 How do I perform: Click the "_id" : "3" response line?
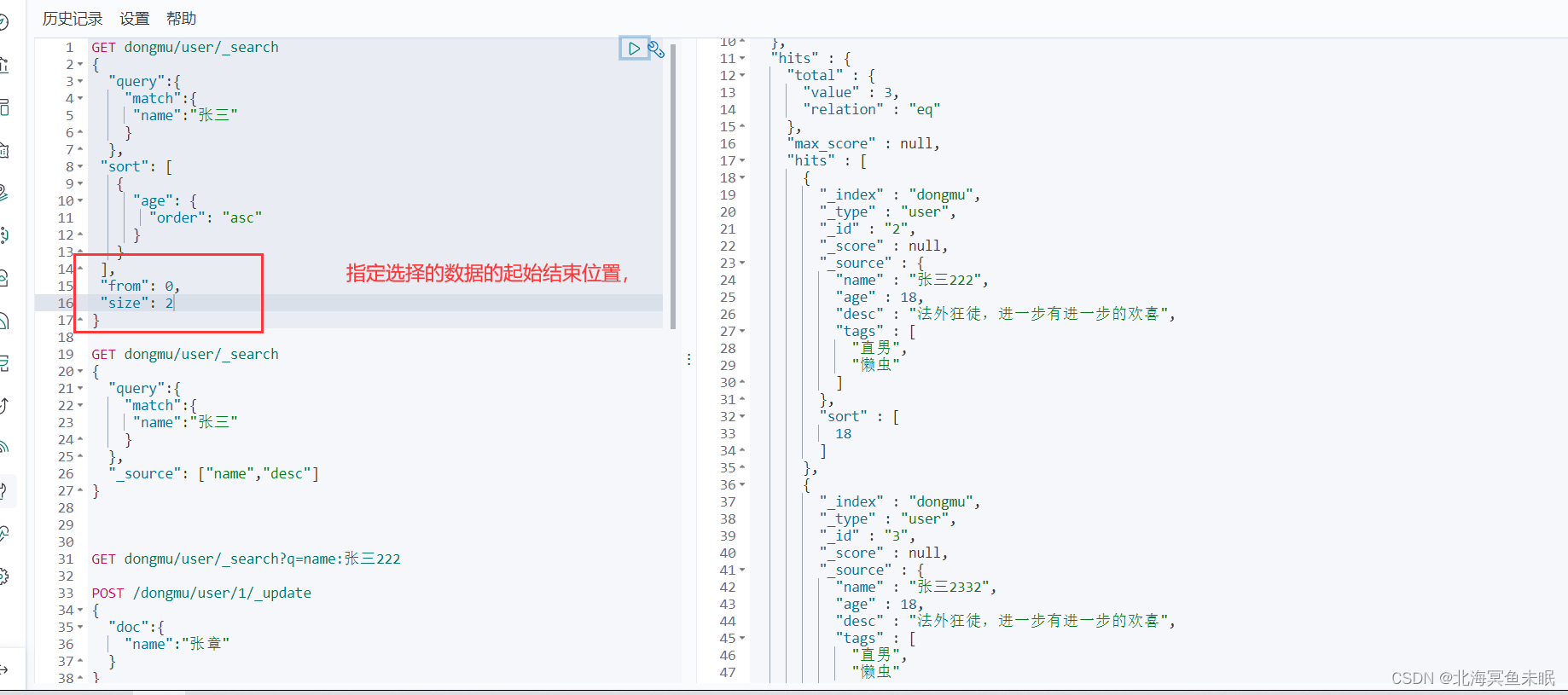pyautogui.click(x=867, y=536)
